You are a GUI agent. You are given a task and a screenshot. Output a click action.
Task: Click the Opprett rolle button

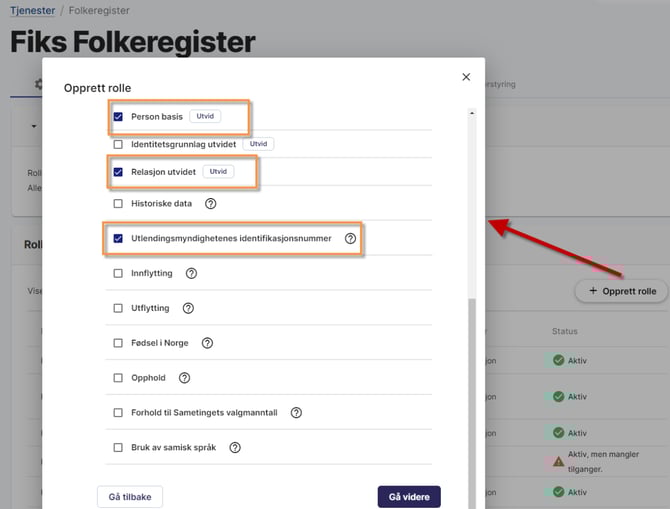tap(622, 291)
